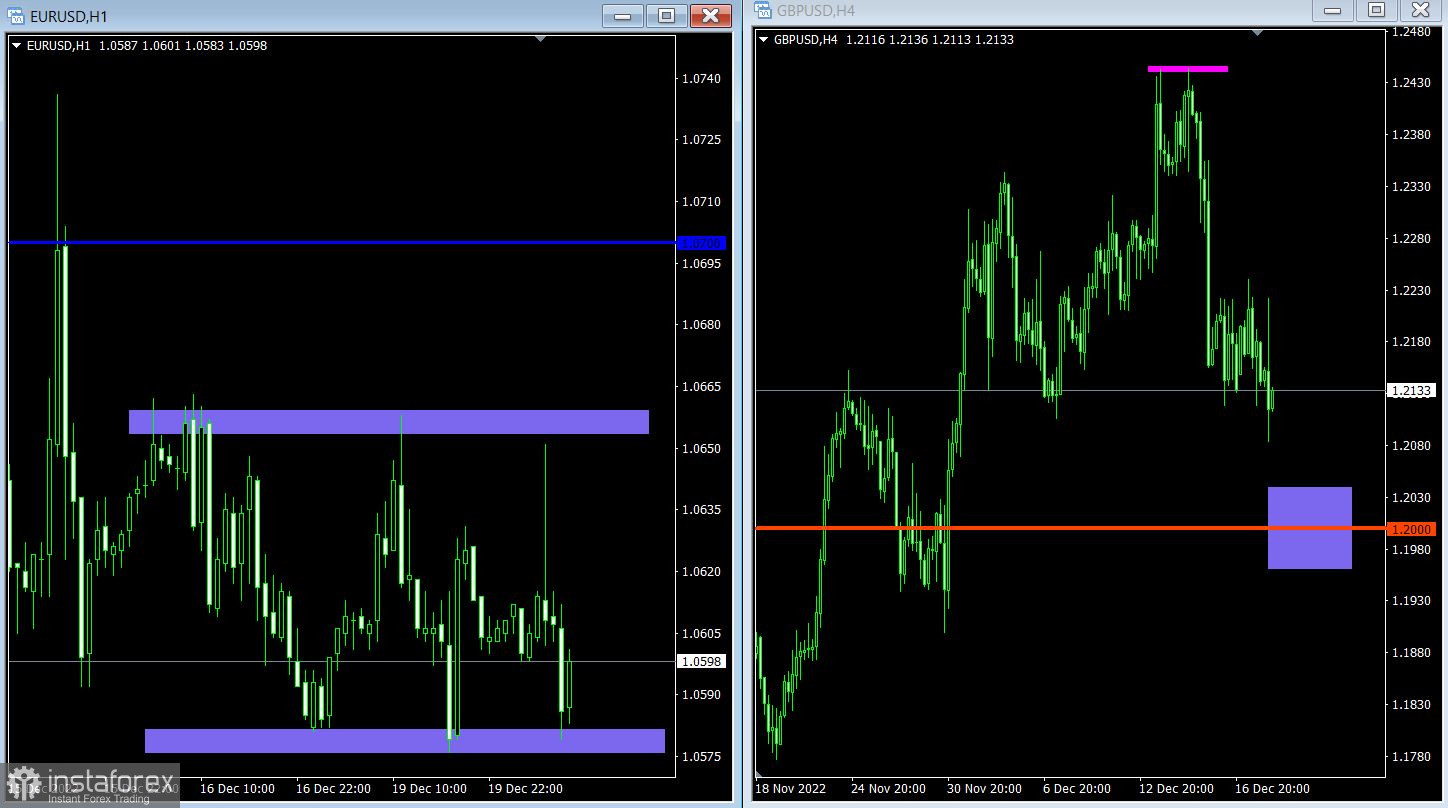The image size is (1448, 808).
Task: Click the EURUSD,H1 window title text
Action: (x=69, y=17)
